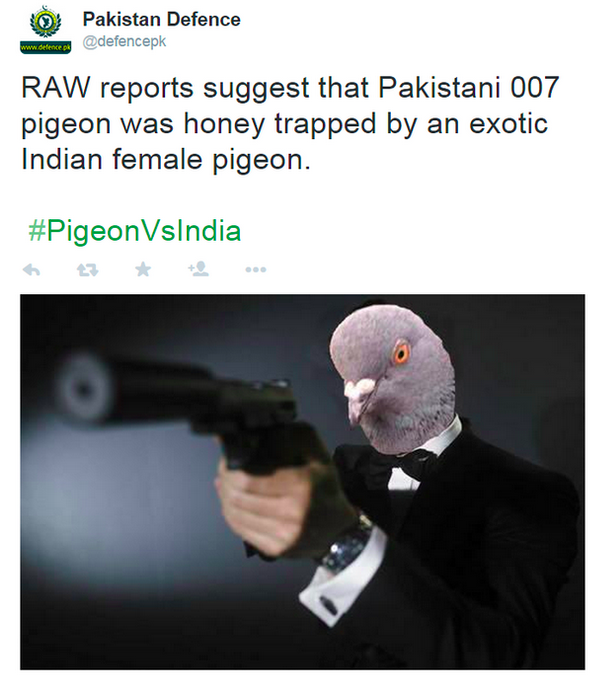Image resolution: width=610 pixels, height=683 pixels.
Task: Click the cufflink on the white shirt cuff
Action: pos(328,605)
